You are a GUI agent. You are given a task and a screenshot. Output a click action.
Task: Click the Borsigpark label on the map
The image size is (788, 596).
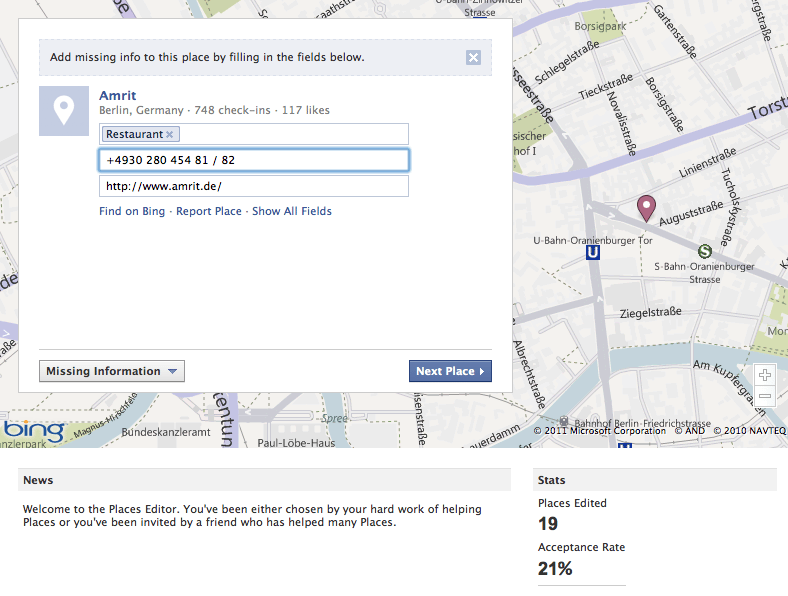tap(600, 26)
